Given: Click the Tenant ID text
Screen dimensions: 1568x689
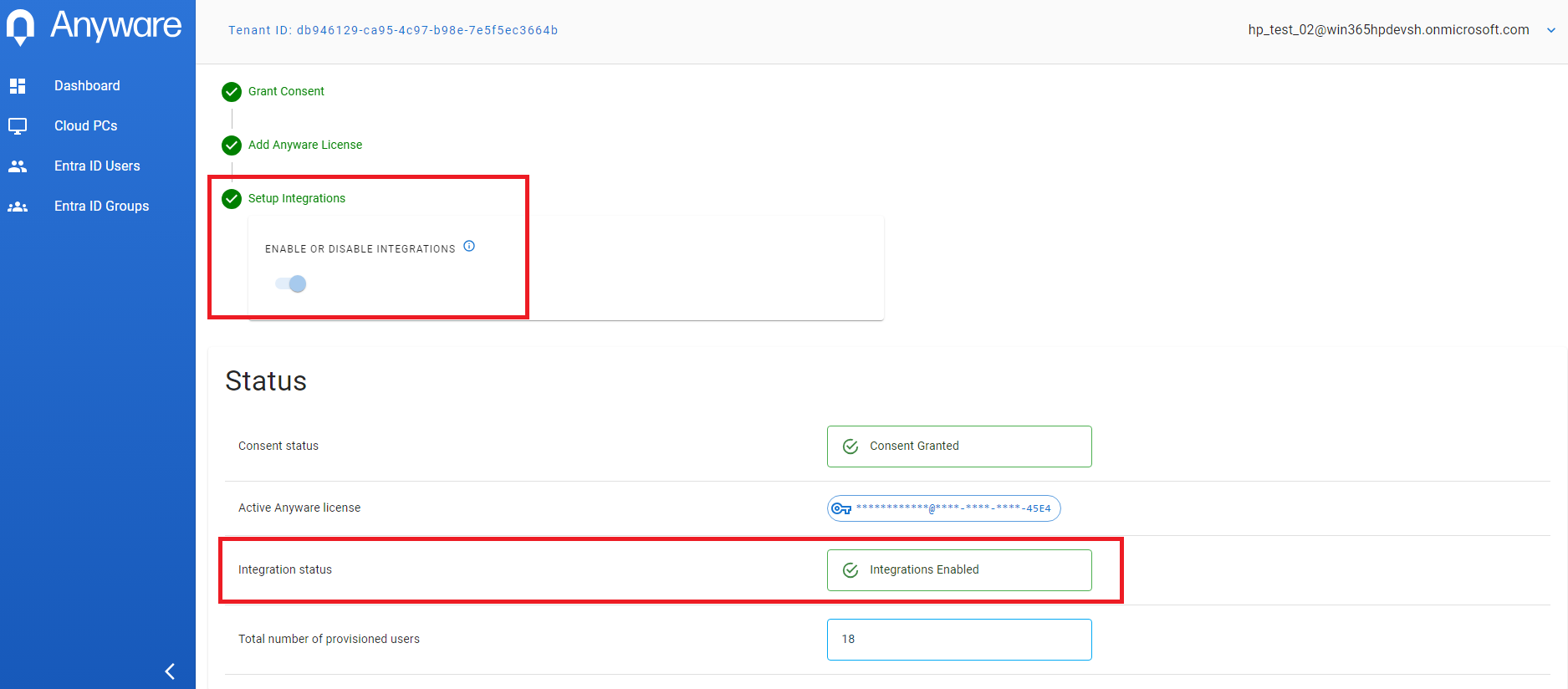Looking at the screenshot, I should (x=393, y=30).
